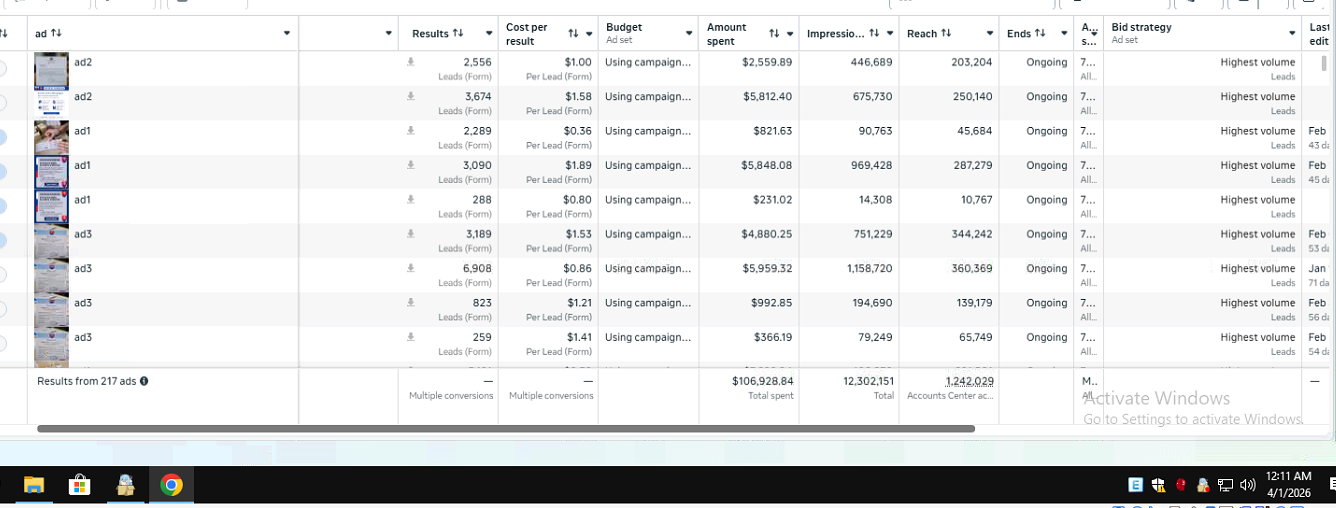The width and height of the screenshot is (1336, 508).
Task: Open the thumbnail of the first ad2 row
Action: tap(51, 69)
